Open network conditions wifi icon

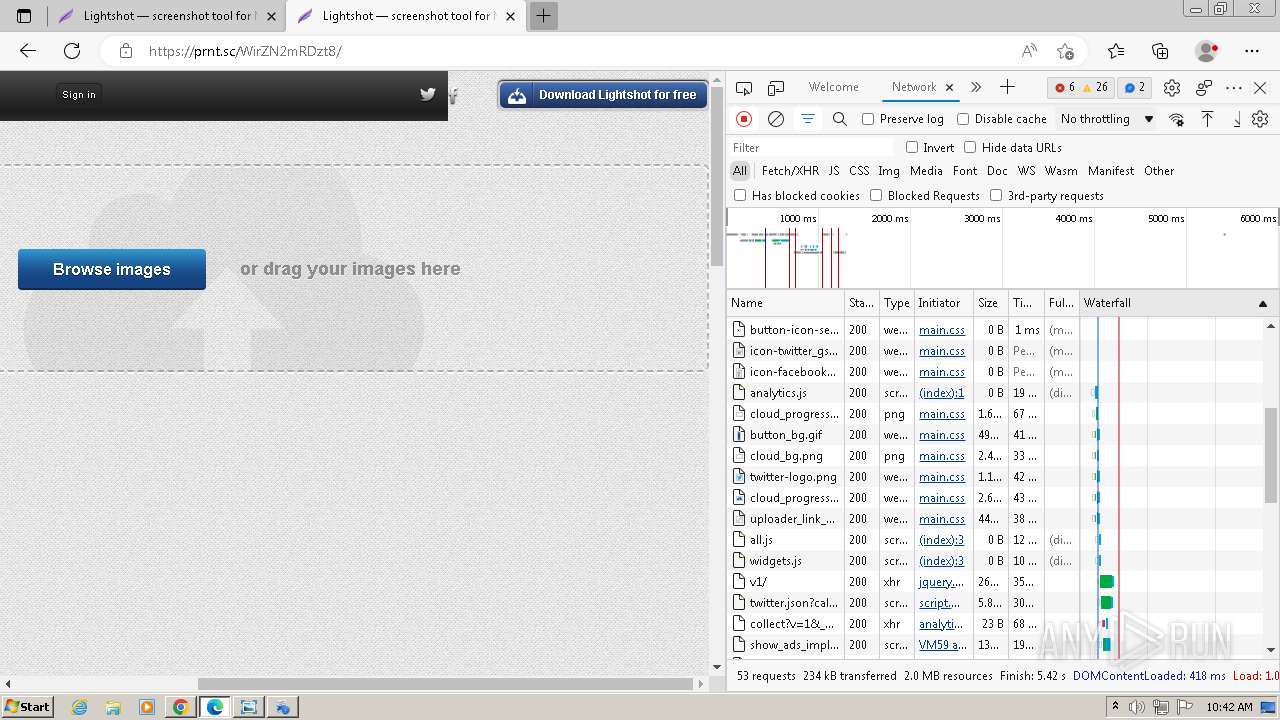tap(1176, 119)
